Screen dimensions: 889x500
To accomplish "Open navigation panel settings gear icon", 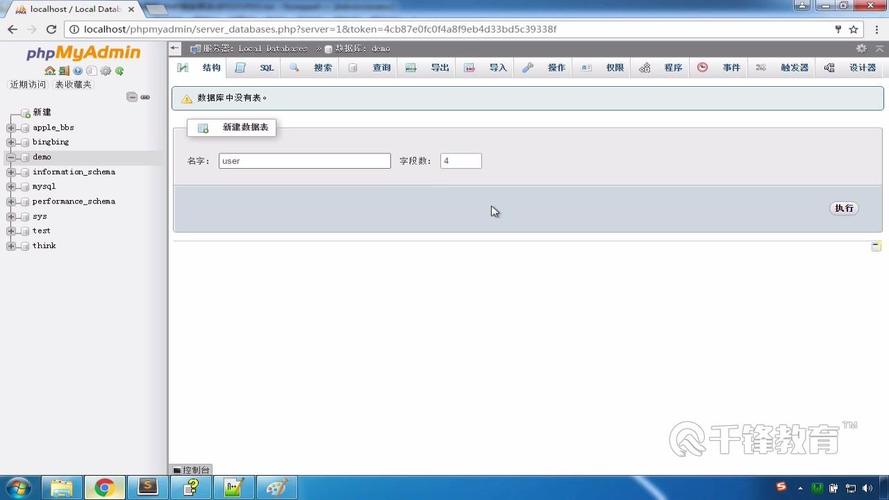I will [105, 71].
